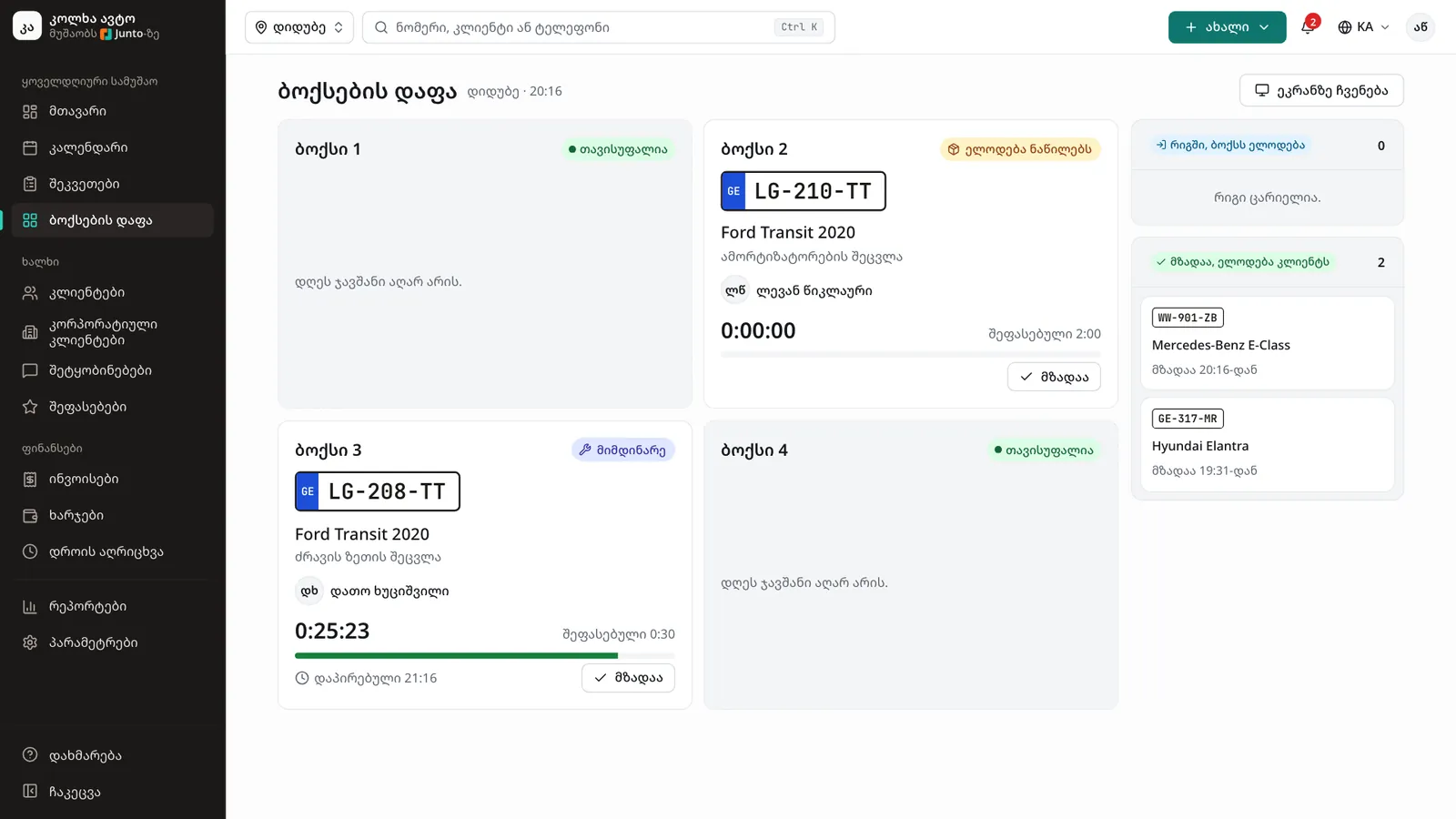Click the location pin icon
The image size is (1456, 819).
[261, 27]
